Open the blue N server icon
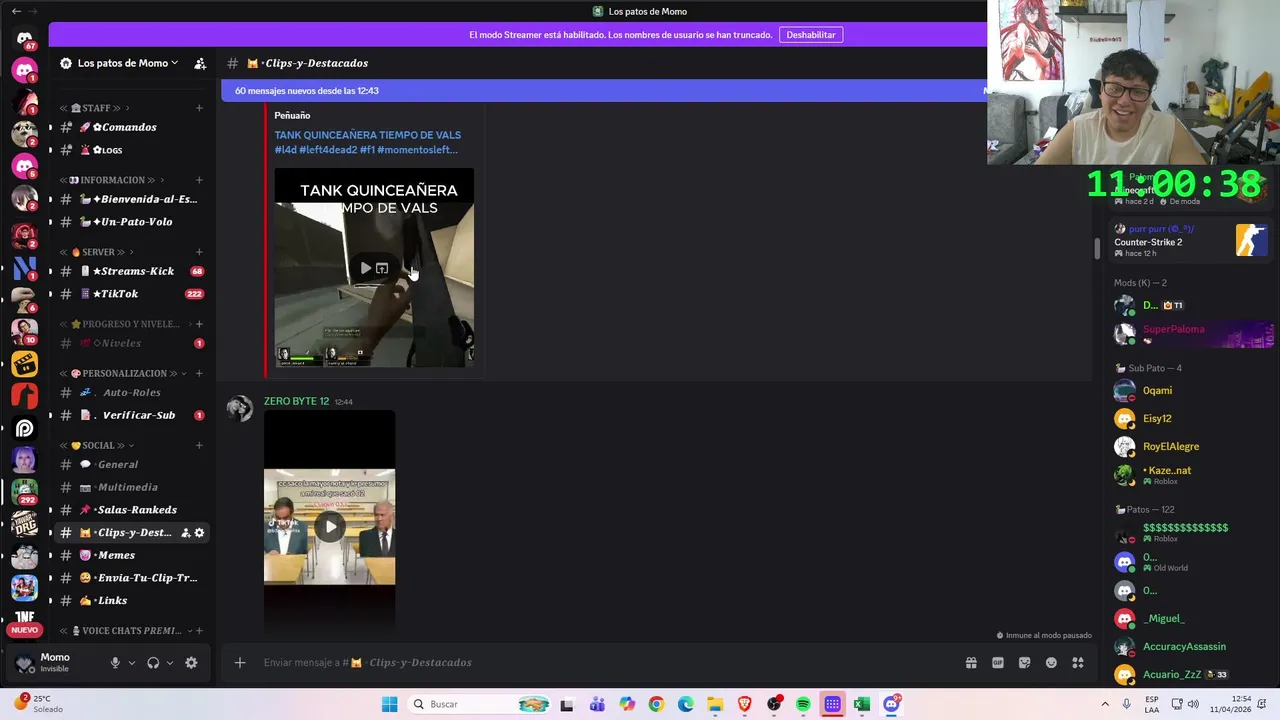 [24, 267]
